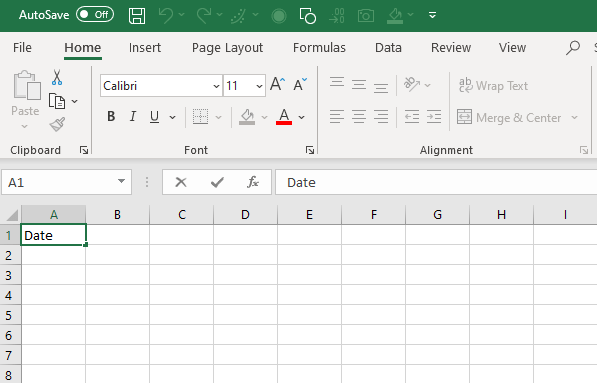Viewport: 597px width, 383px height.
Task: Open the Formulas tab
Action: [x=319, y=48]
